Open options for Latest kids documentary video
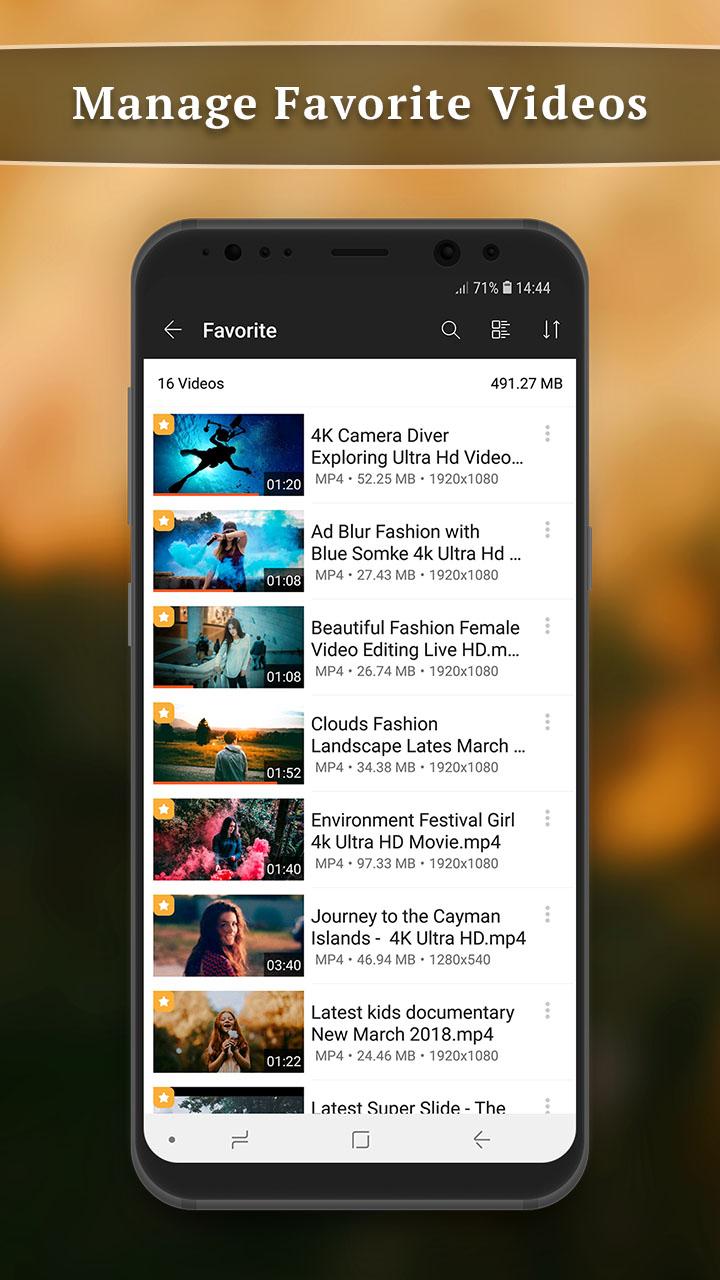Screen dimensions: 720x1280 tap(547, 1009)
